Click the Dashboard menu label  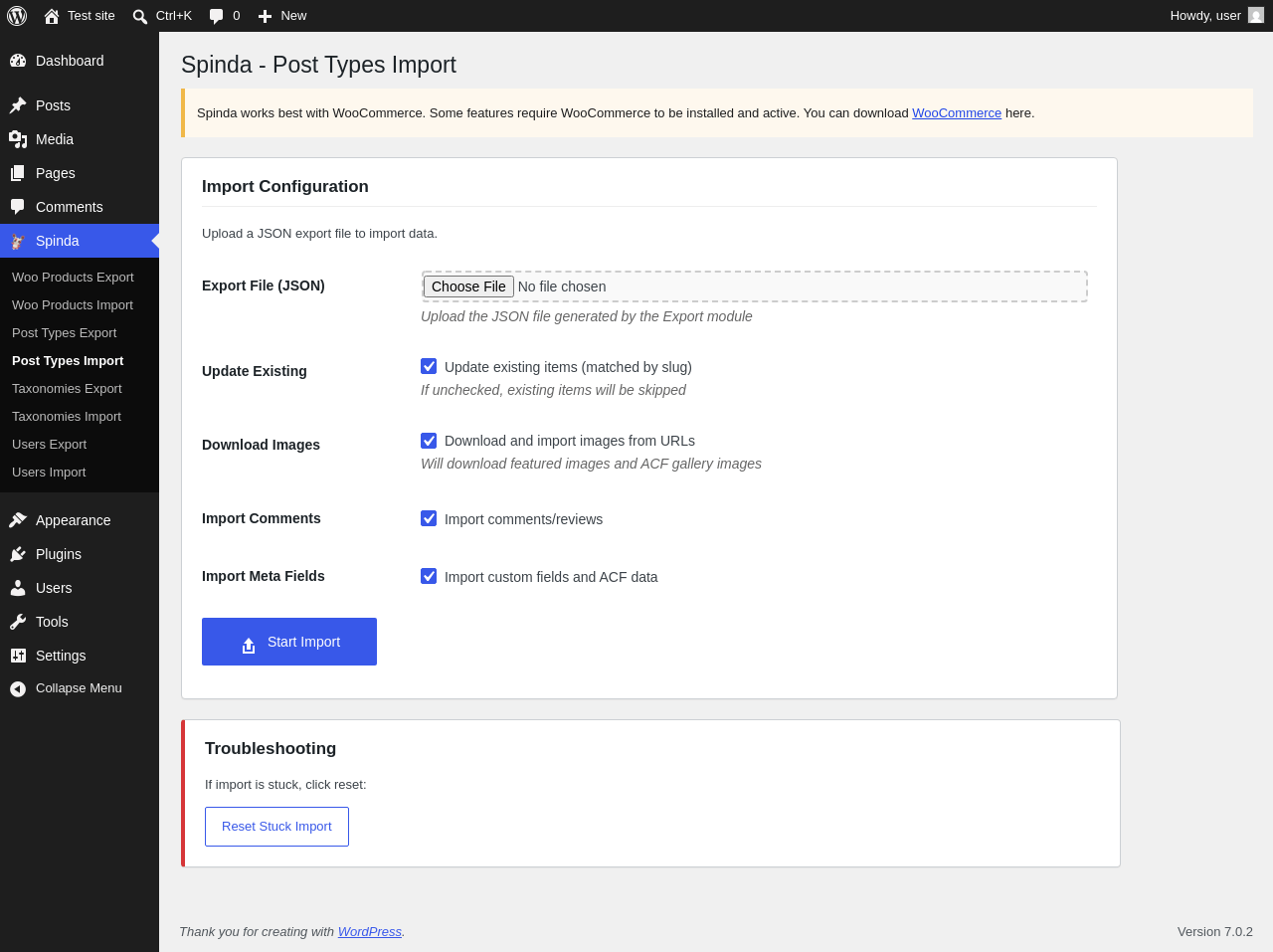70,61
